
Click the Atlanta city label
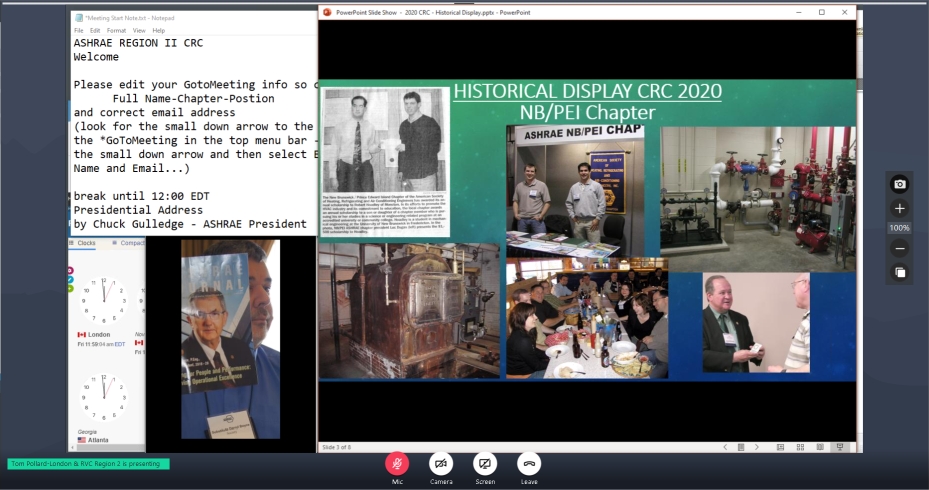coord(98,440)
